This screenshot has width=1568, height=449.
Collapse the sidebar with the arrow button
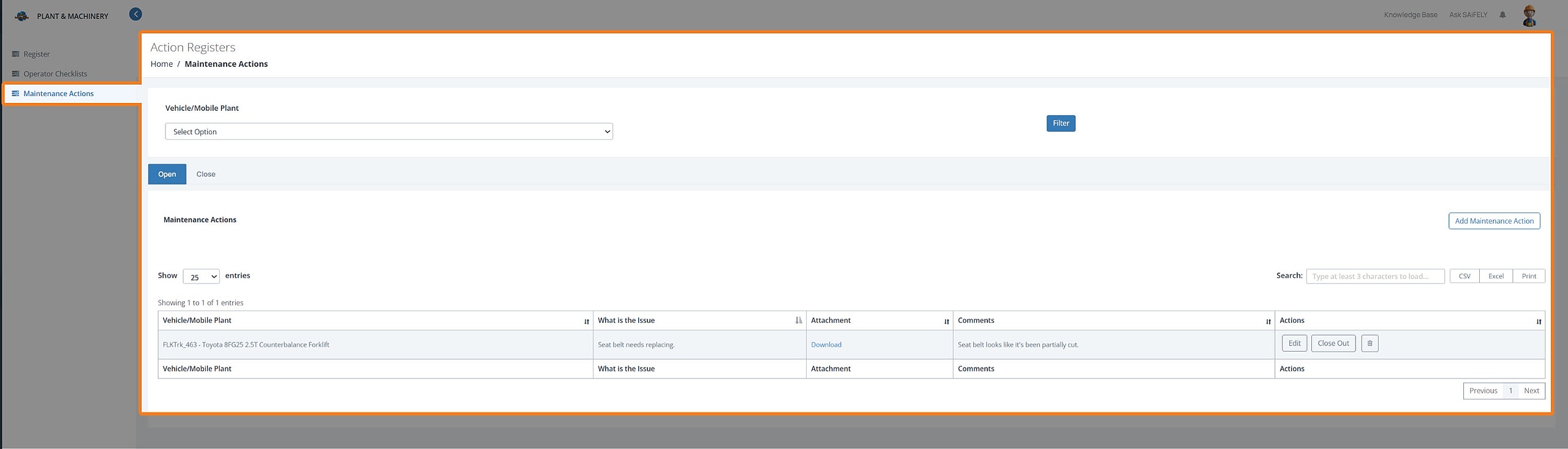click(x=136, y=14)
